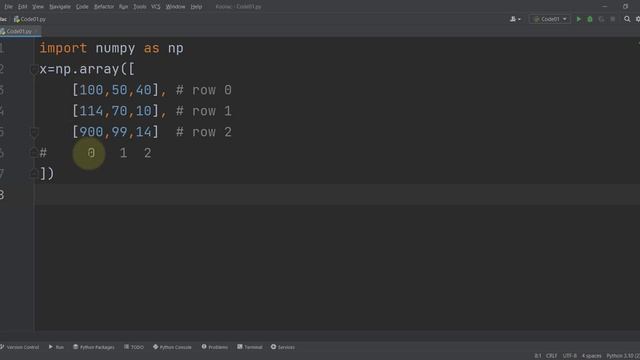Change the UTF-8 file encoding
The width and height of the screenshot is (640, 360).
[x=569, y=356]
